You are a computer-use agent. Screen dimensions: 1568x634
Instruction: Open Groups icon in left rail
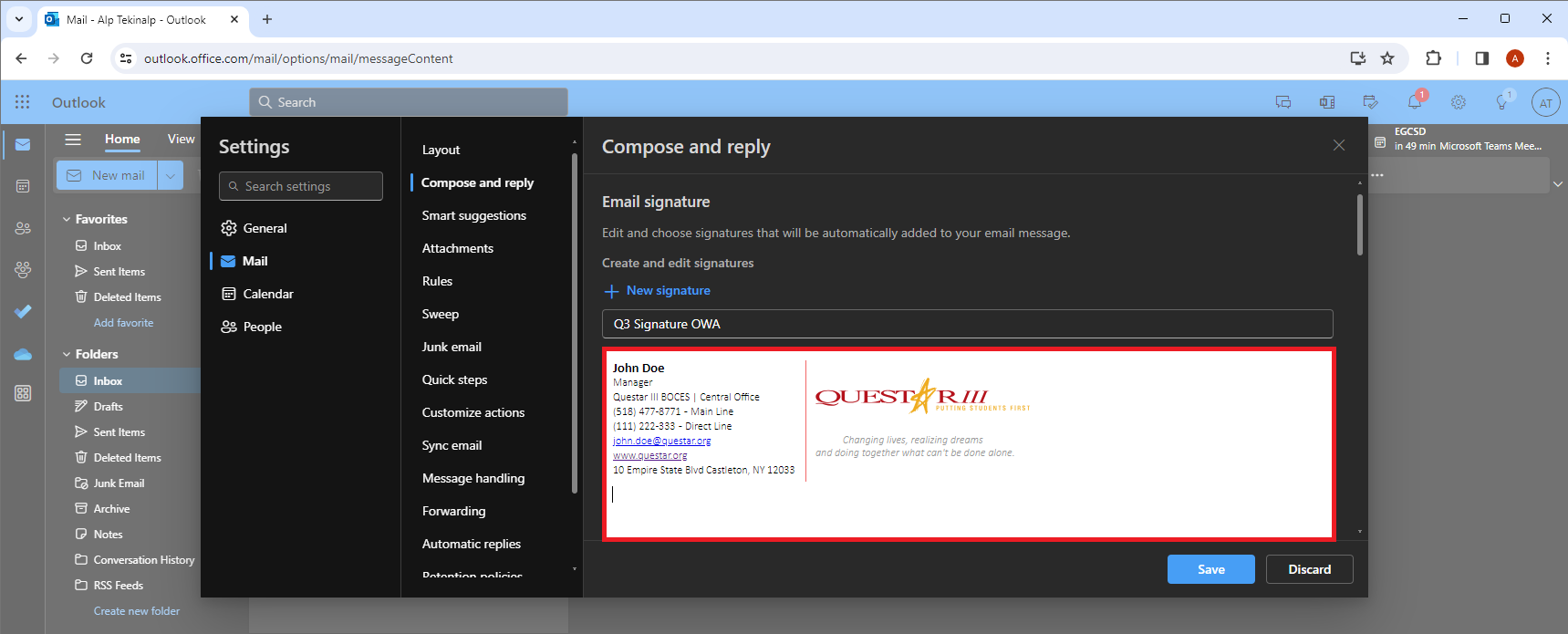pyautogui.click(x=23, y=270)
